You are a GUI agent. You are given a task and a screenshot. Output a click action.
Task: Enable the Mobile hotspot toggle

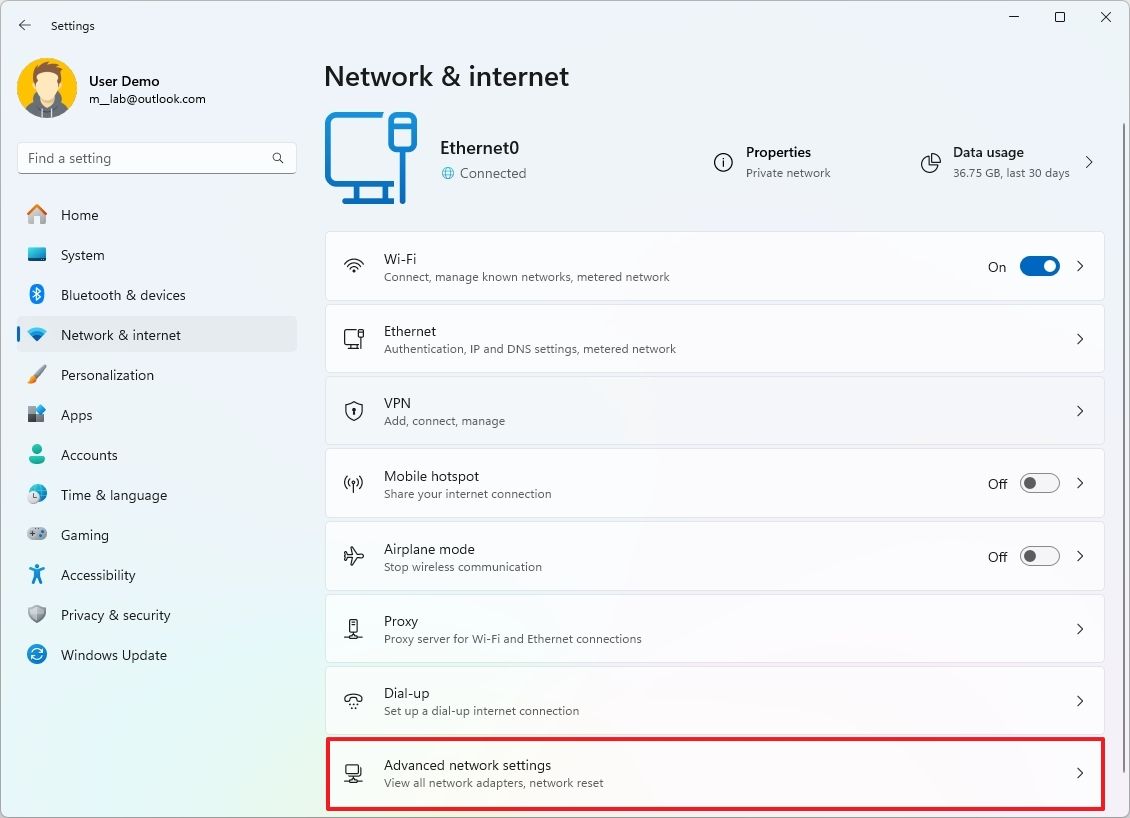click(1039, 483)
